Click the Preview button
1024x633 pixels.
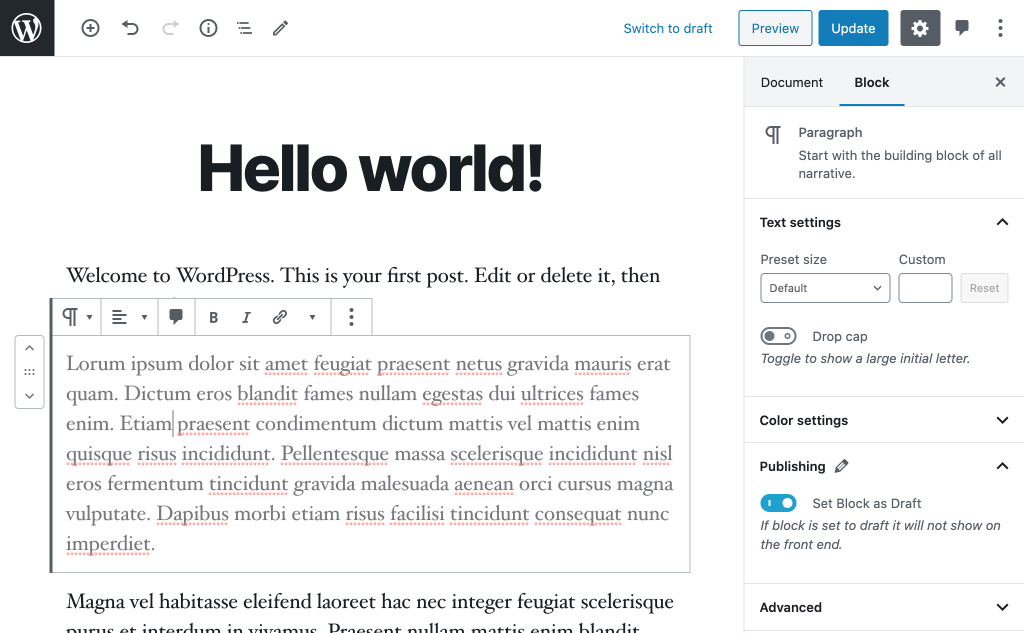click(x=775, y=28)
